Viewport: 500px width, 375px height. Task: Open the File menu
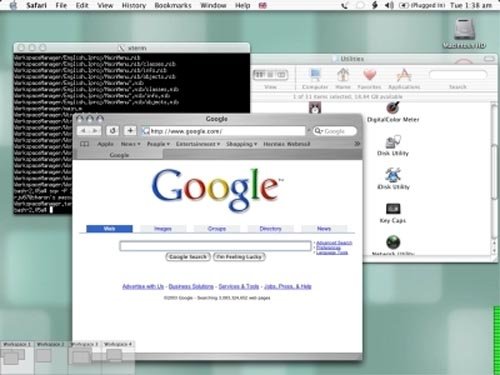(x=61, y=5)
